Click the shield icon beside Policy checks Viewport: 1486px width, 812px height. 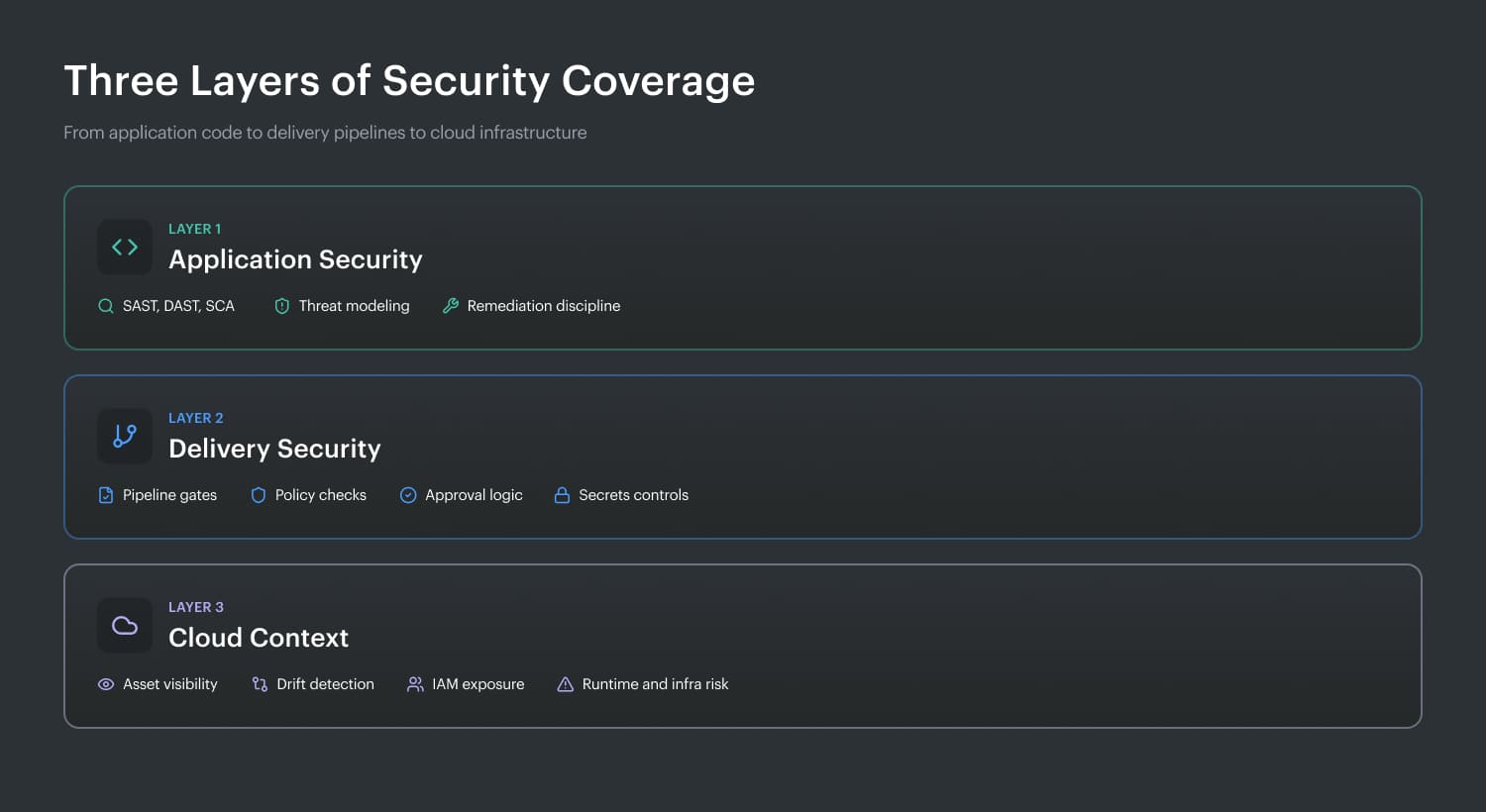coord(259,495)
